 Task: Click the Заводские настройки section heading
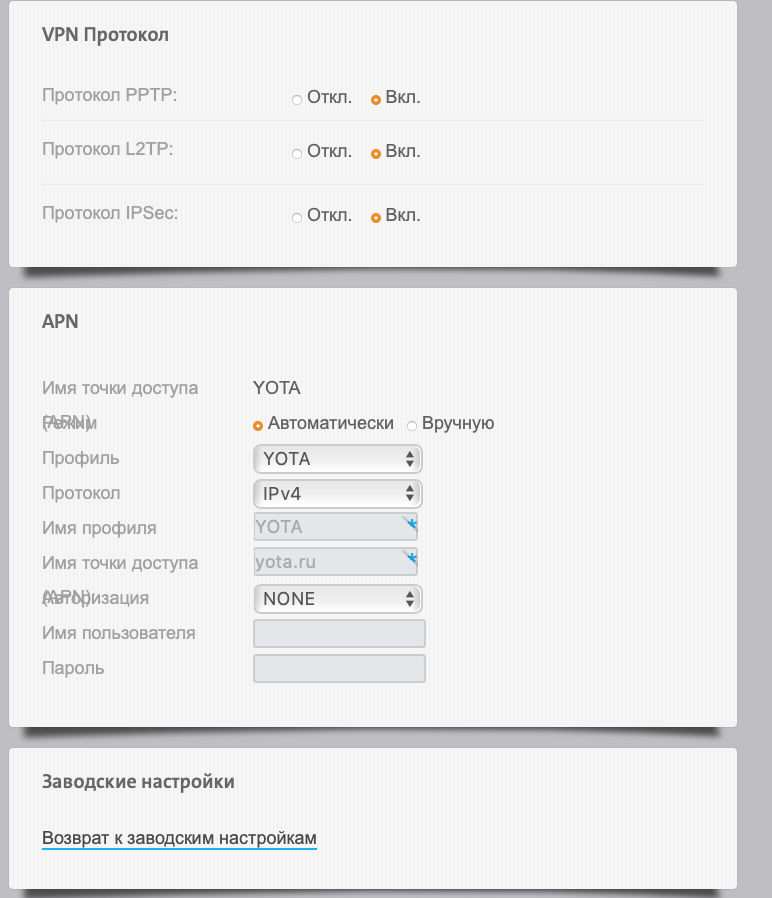point(138,781)
